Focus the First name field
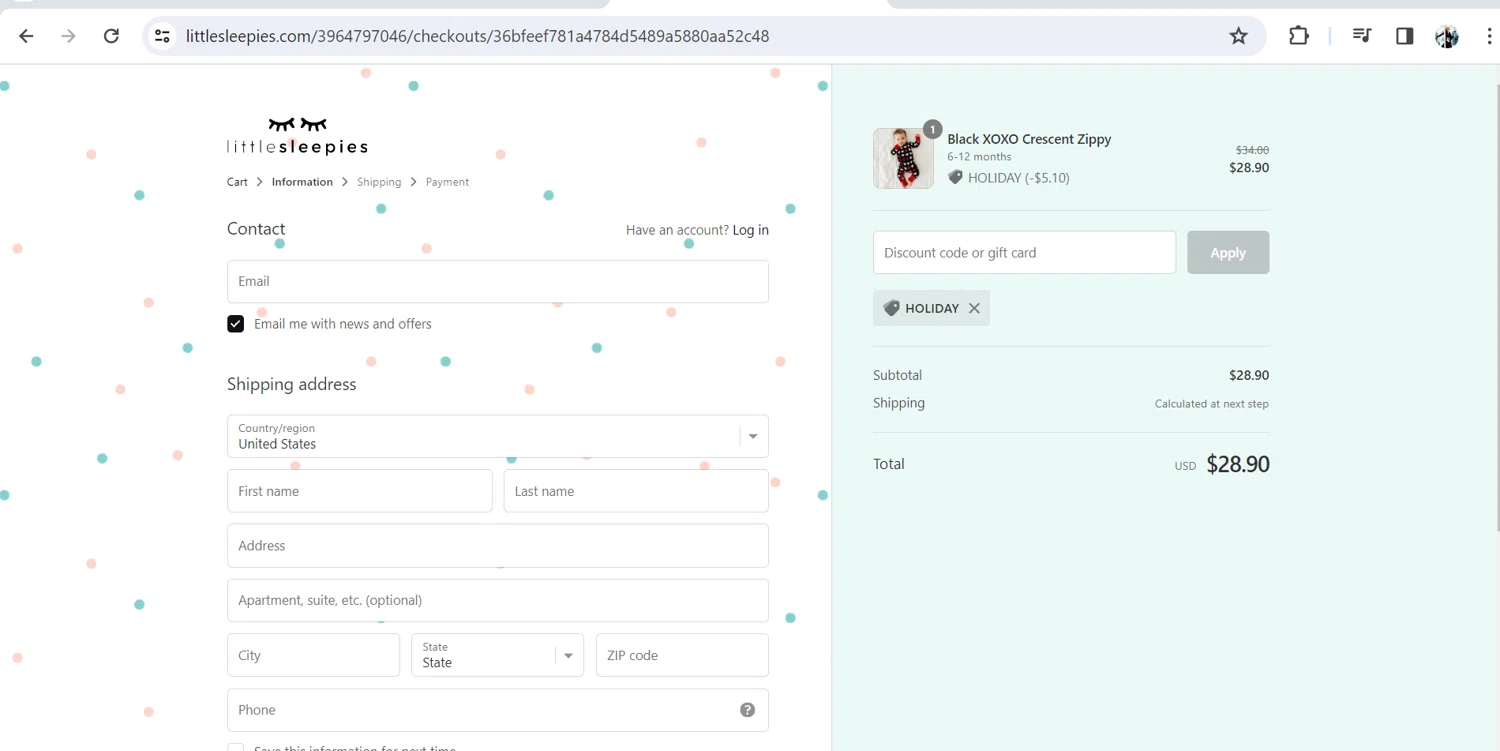 pyautogui.click(x=360, y=491)
